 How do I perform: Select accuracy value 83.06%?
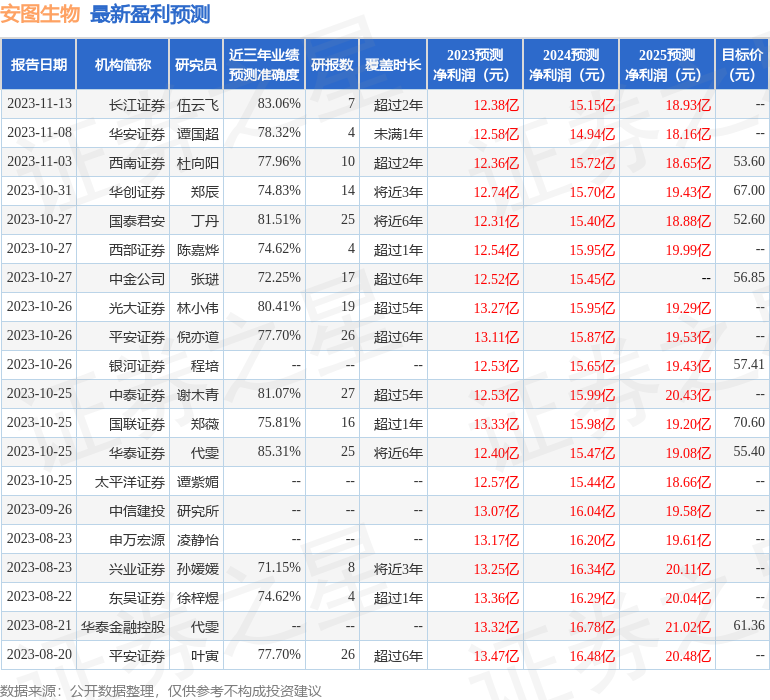(279, 104)
